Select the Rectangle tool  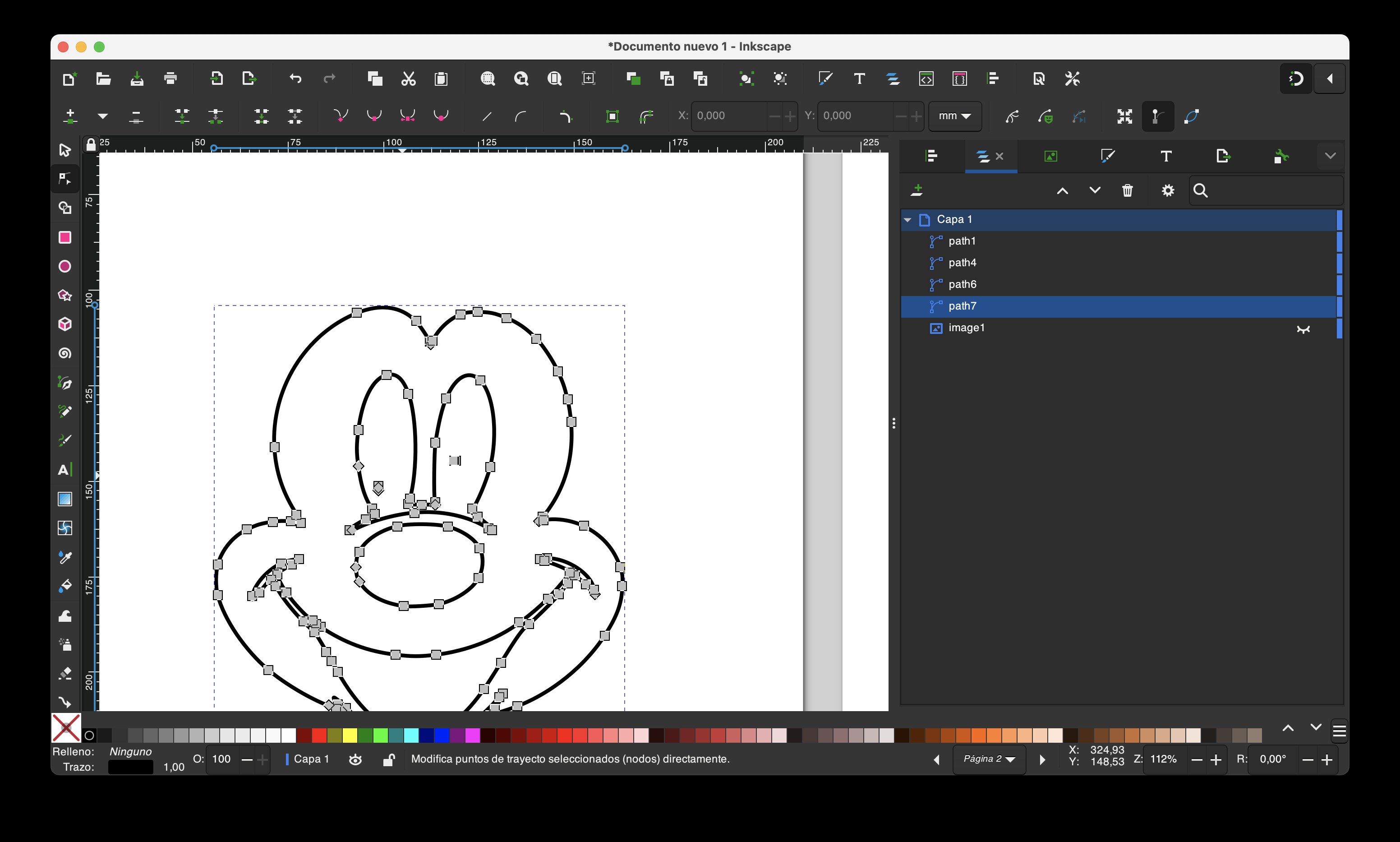64,237
